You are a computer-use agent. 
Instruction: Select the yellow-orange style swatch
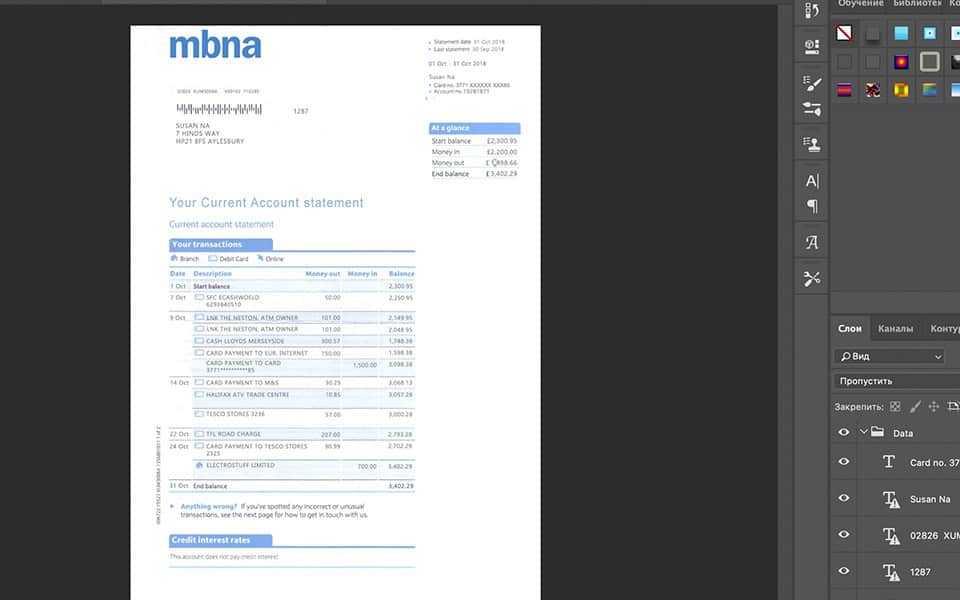pyautogui.click(x=901, y=91)
